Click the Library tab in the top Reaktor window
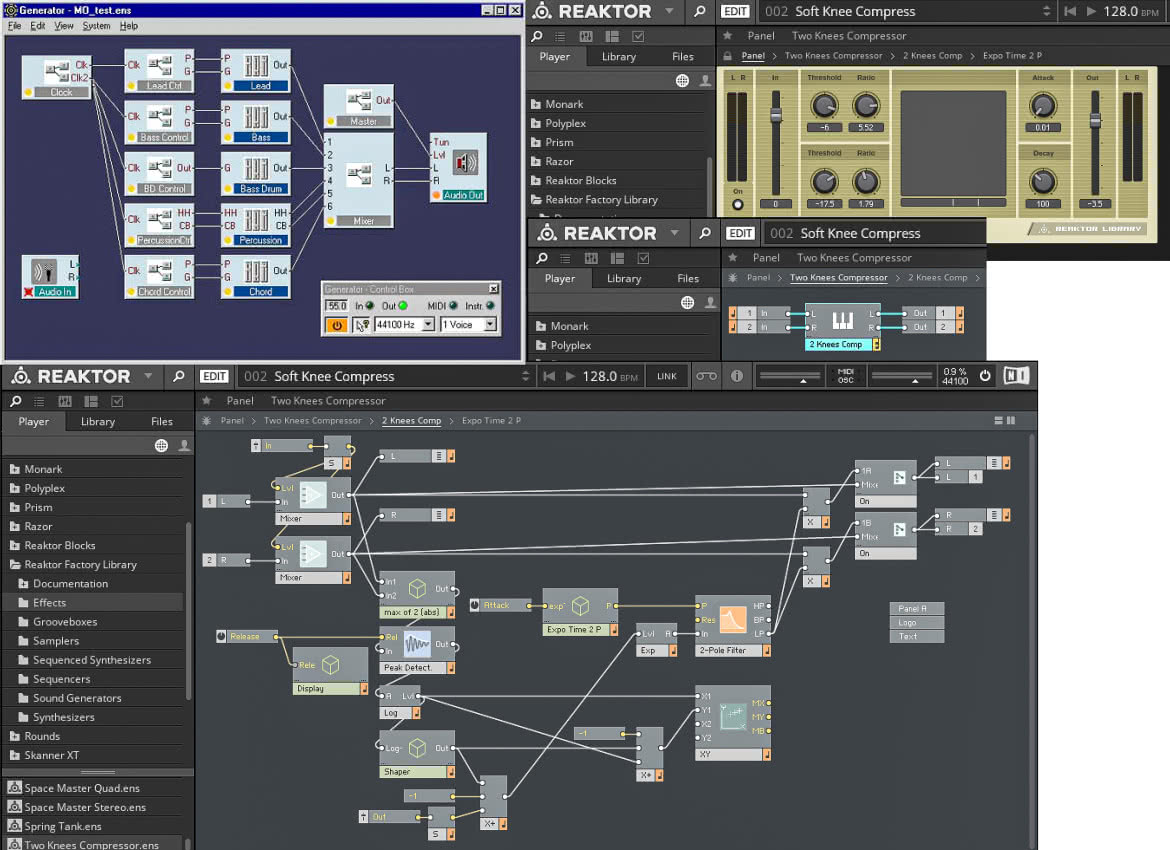 [x=619, y=57]
